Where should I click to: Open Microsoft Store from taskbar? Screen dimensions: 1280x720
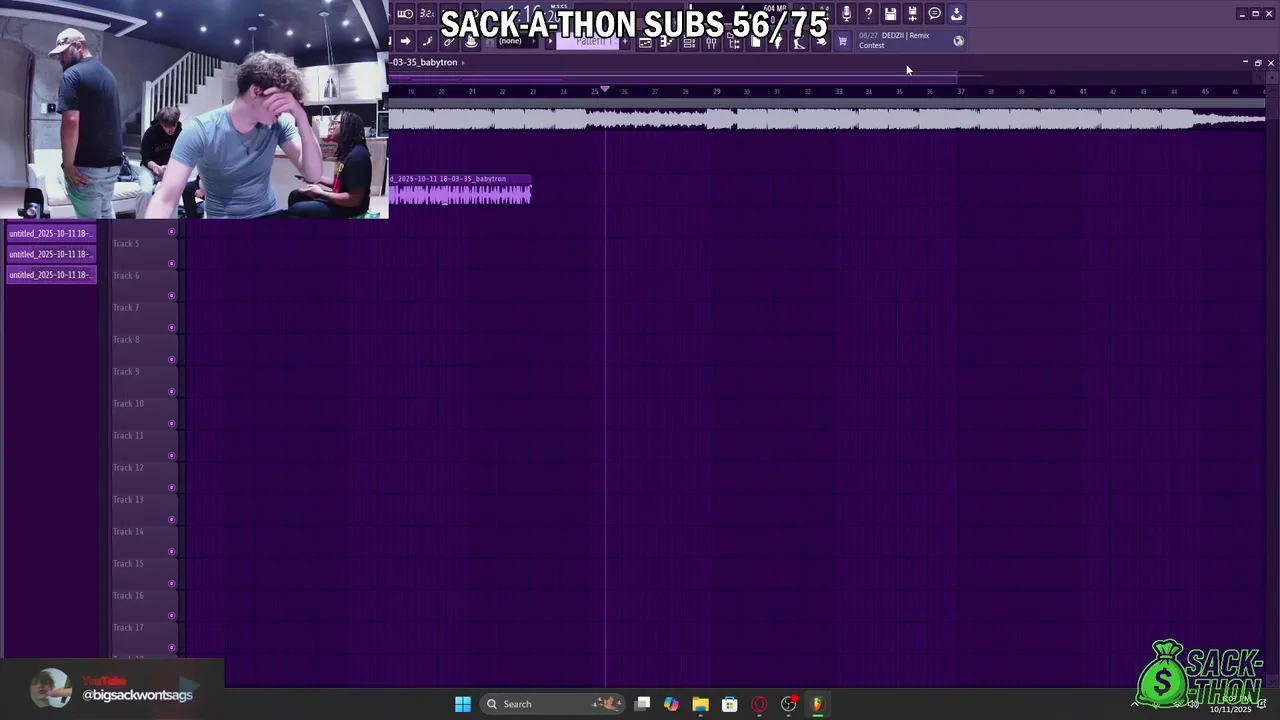coord(730,704)
